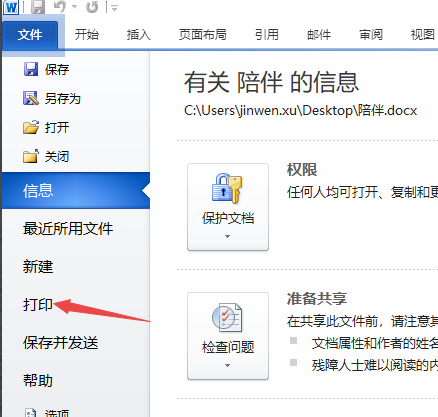Click the 打开 folder icon

[31, 127]
